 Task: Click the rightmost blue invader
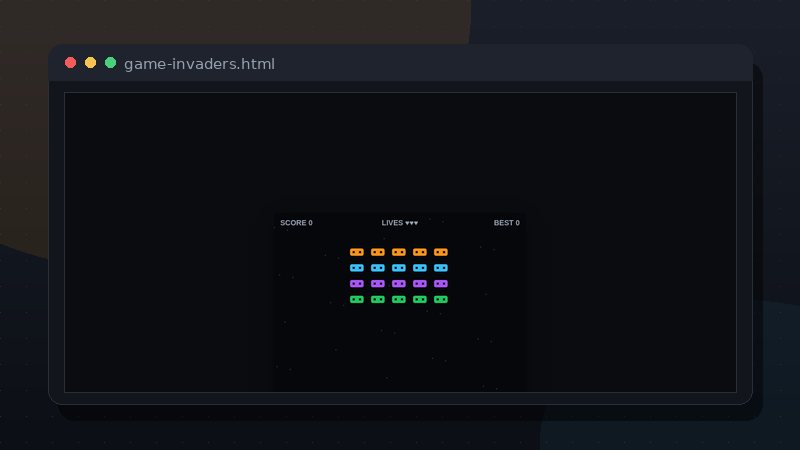[441, 268]
